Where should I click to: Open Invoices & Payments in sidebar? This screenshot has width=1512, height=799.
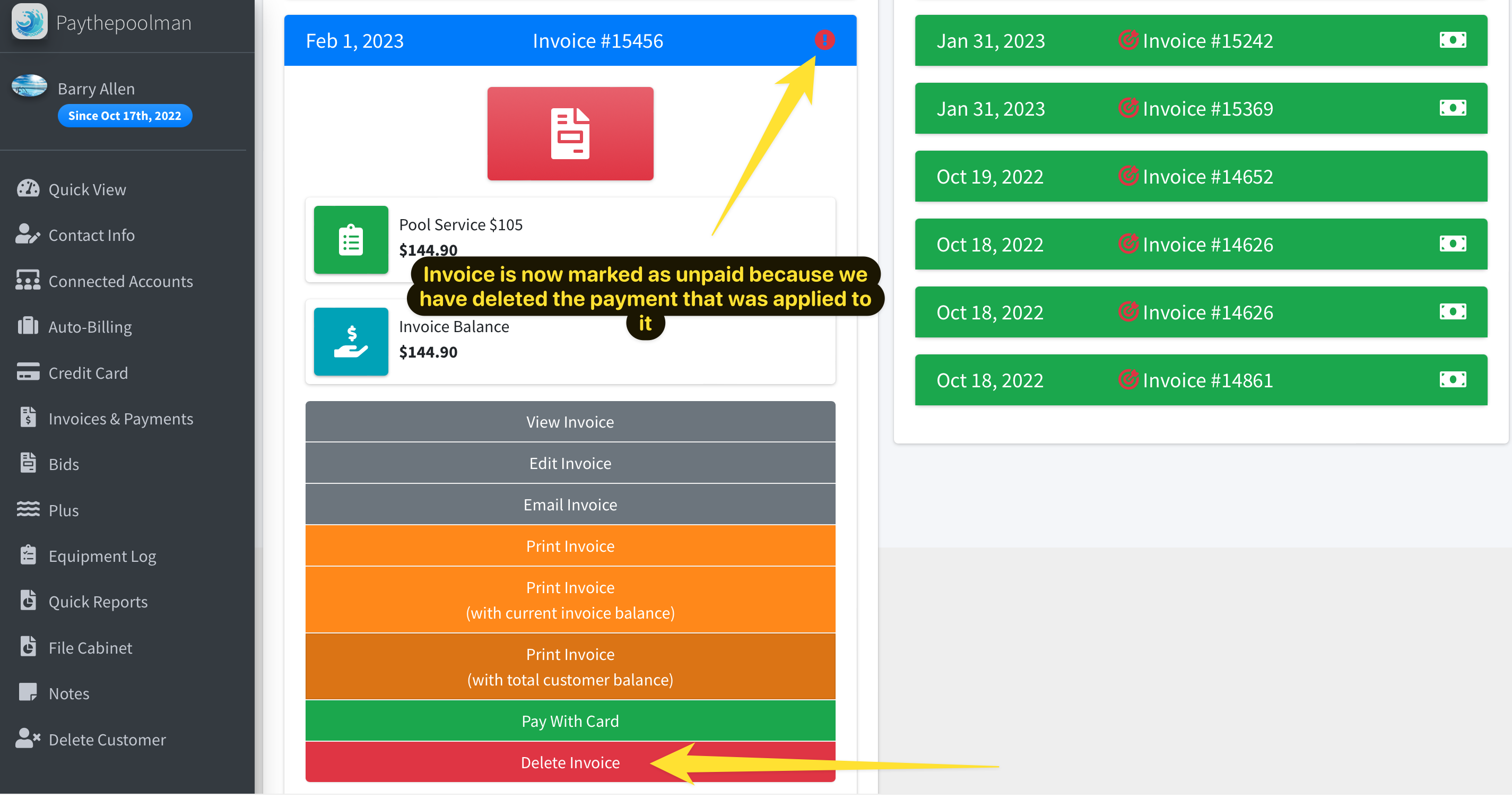(x=120, y=419)
